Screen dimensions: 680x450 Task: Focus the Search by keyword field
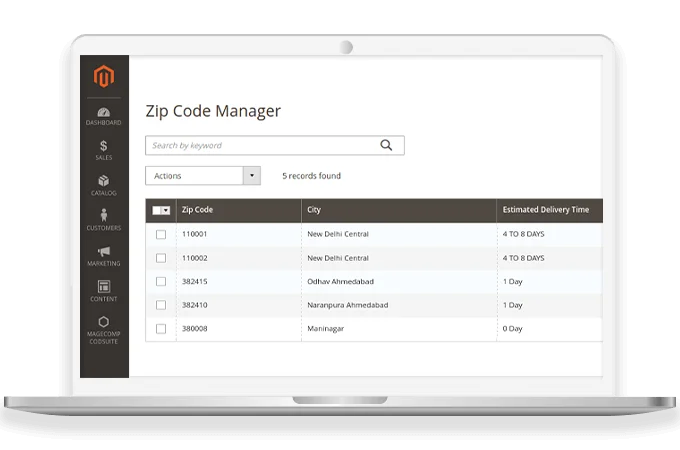click(260, 145)
